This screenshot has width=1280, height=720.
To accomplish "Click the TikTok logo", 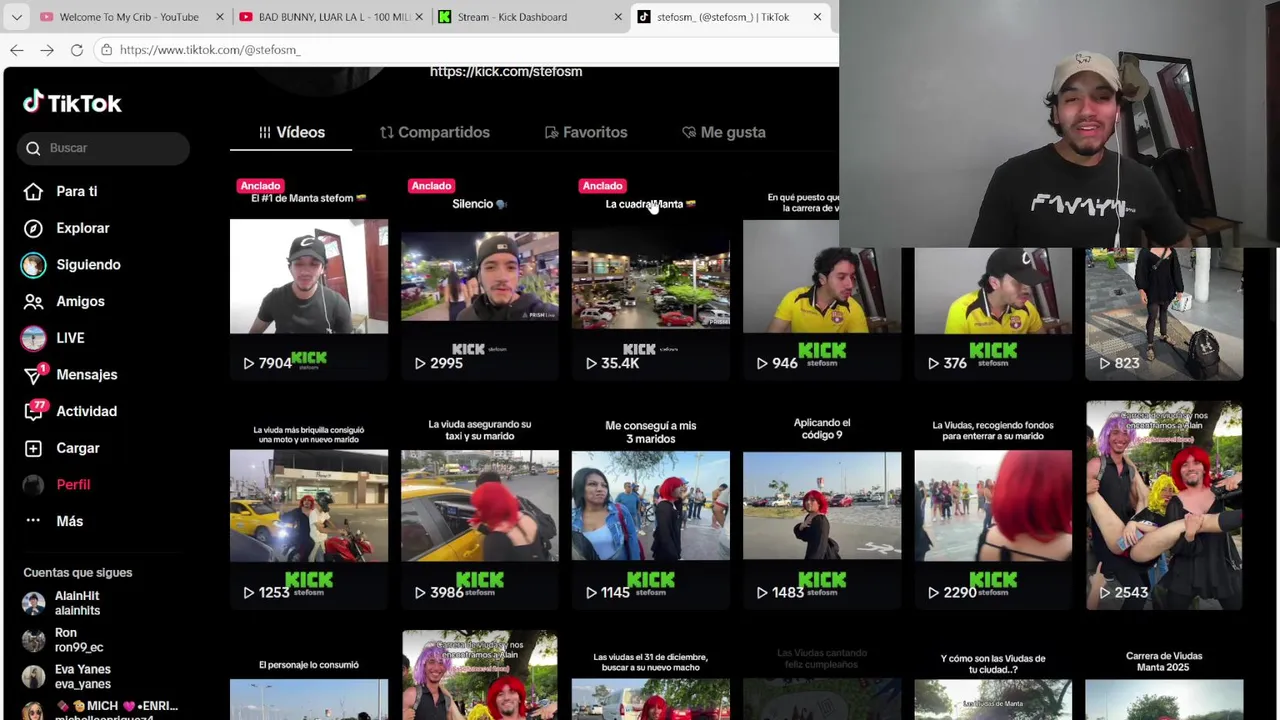I will pyautogui.click(x=72, y=103).
